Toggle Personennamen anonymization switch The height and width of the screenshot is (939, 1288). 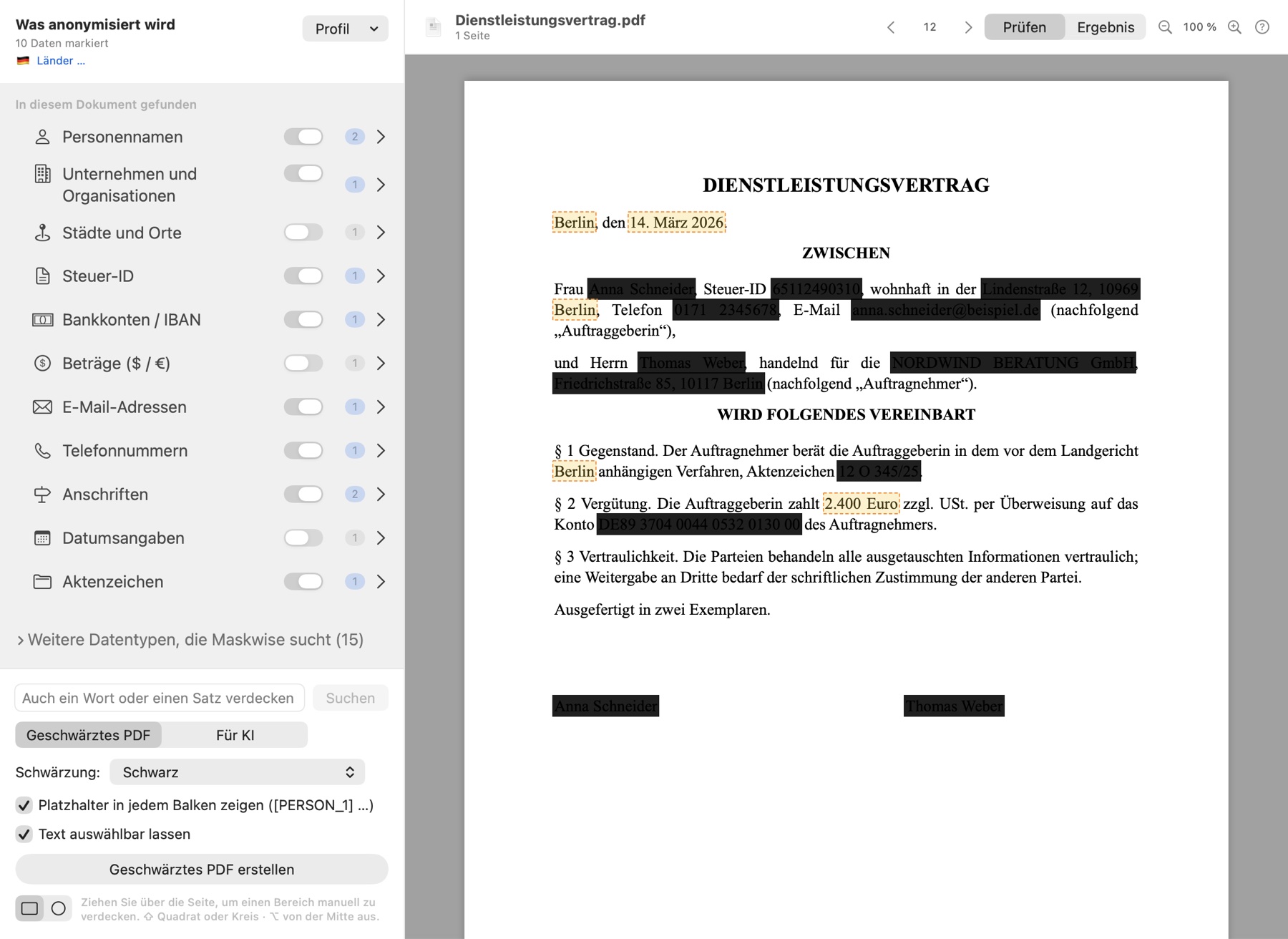[x=303, y=137]
